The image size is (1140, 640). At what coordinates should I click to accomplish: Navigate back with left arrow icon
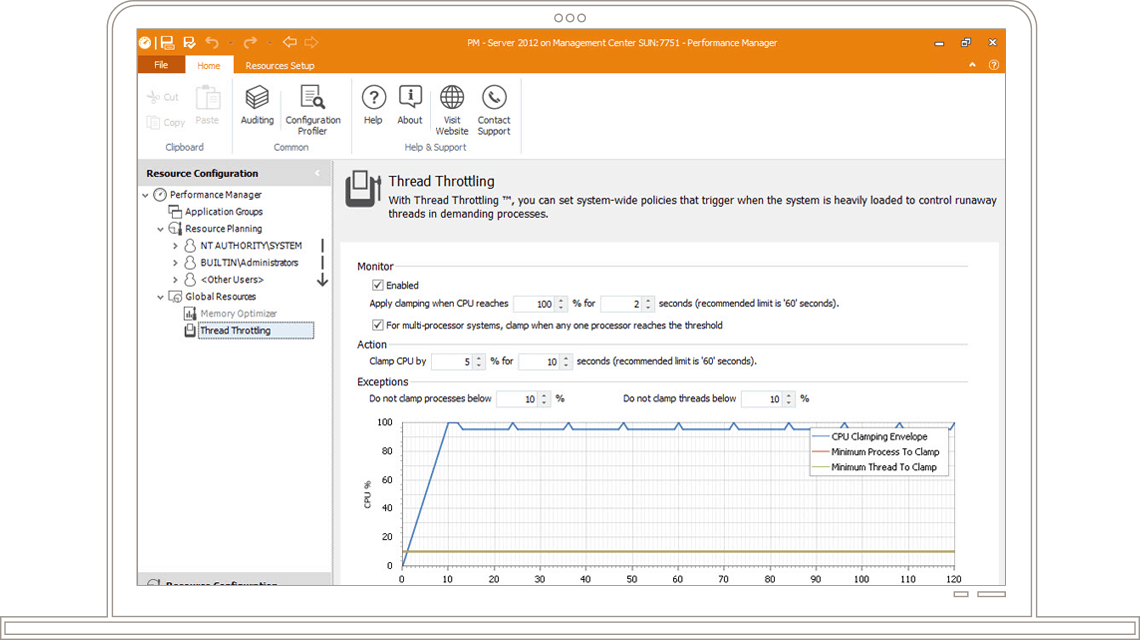pos(289,42)
